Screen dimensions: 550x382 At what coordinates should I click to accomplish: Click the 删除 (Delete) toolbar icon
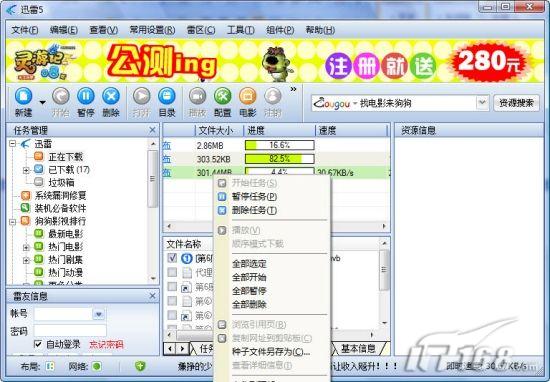pyautogui.click(x=111, y=96)
